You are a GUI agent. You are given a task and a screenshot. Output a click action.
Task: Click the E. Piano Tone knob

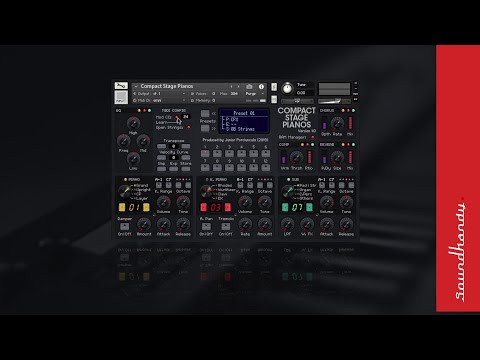pos(265,202)
